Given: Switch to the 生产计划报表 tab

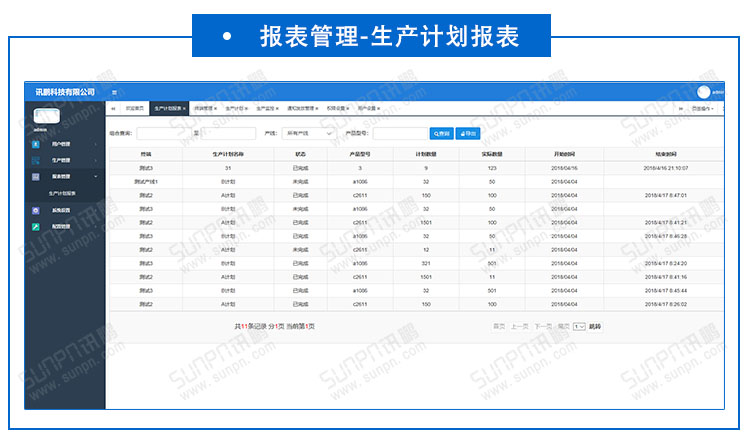Looking at the screenshot, I should 167,109.
